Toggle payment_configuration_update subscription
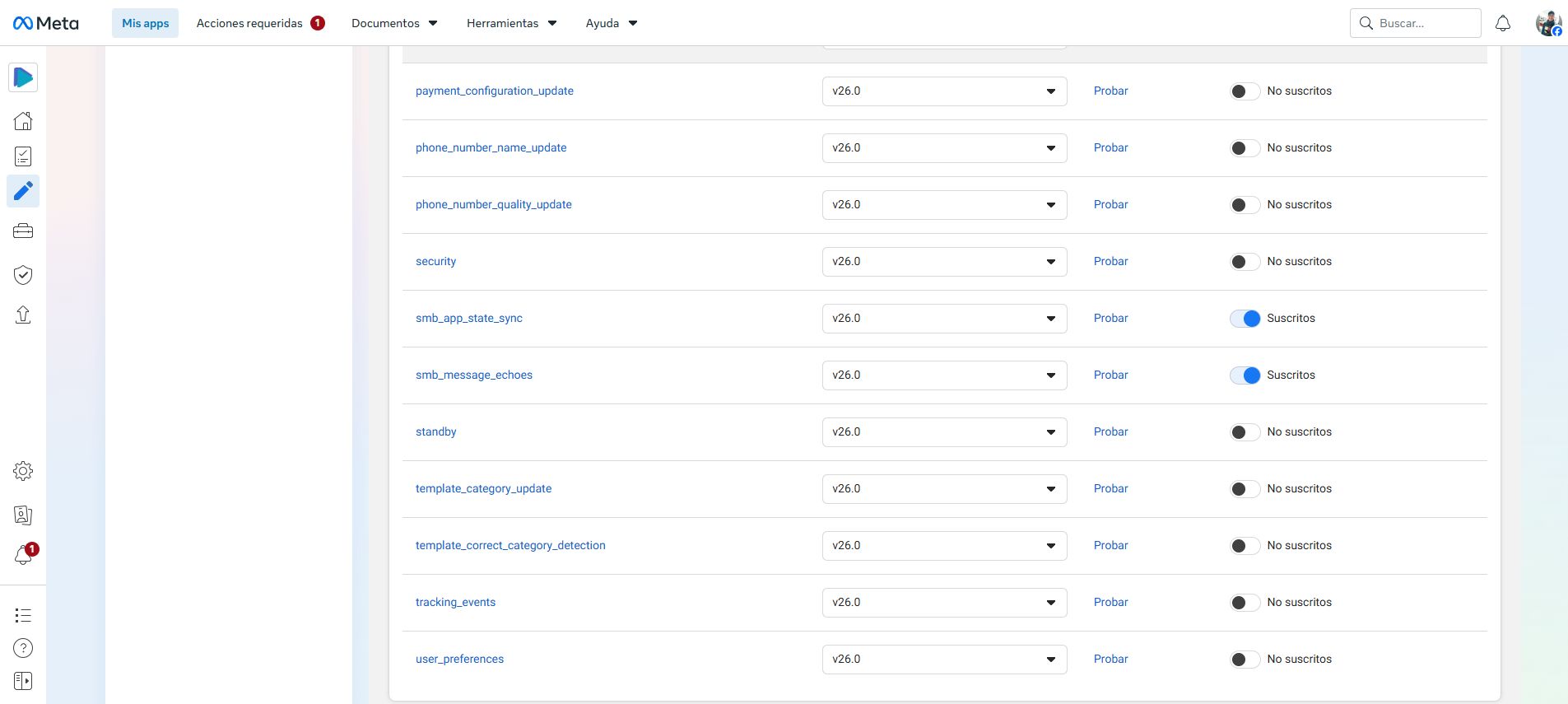Viewport: 1568px width, 704px height. (x=1245, y=91)
